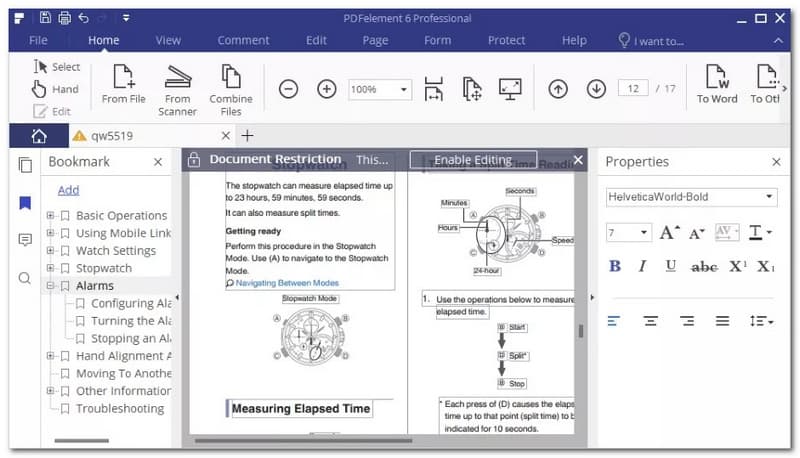Toggle Italic text formatting
Viewport: 800px width, 458px height.
642,266
